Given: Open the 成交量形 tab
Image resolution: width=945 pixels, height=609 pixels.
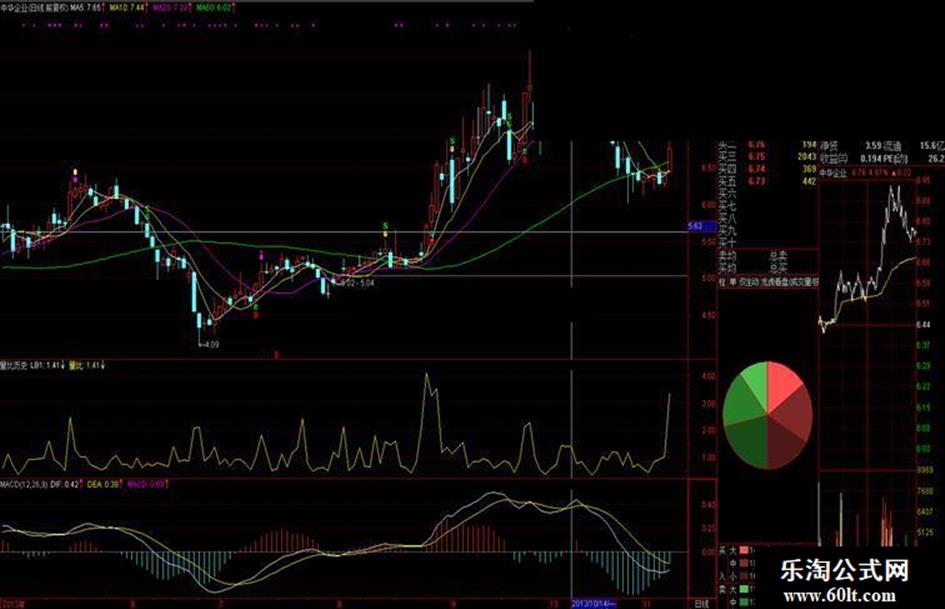Looking at the screenshot, I should 805,282.
